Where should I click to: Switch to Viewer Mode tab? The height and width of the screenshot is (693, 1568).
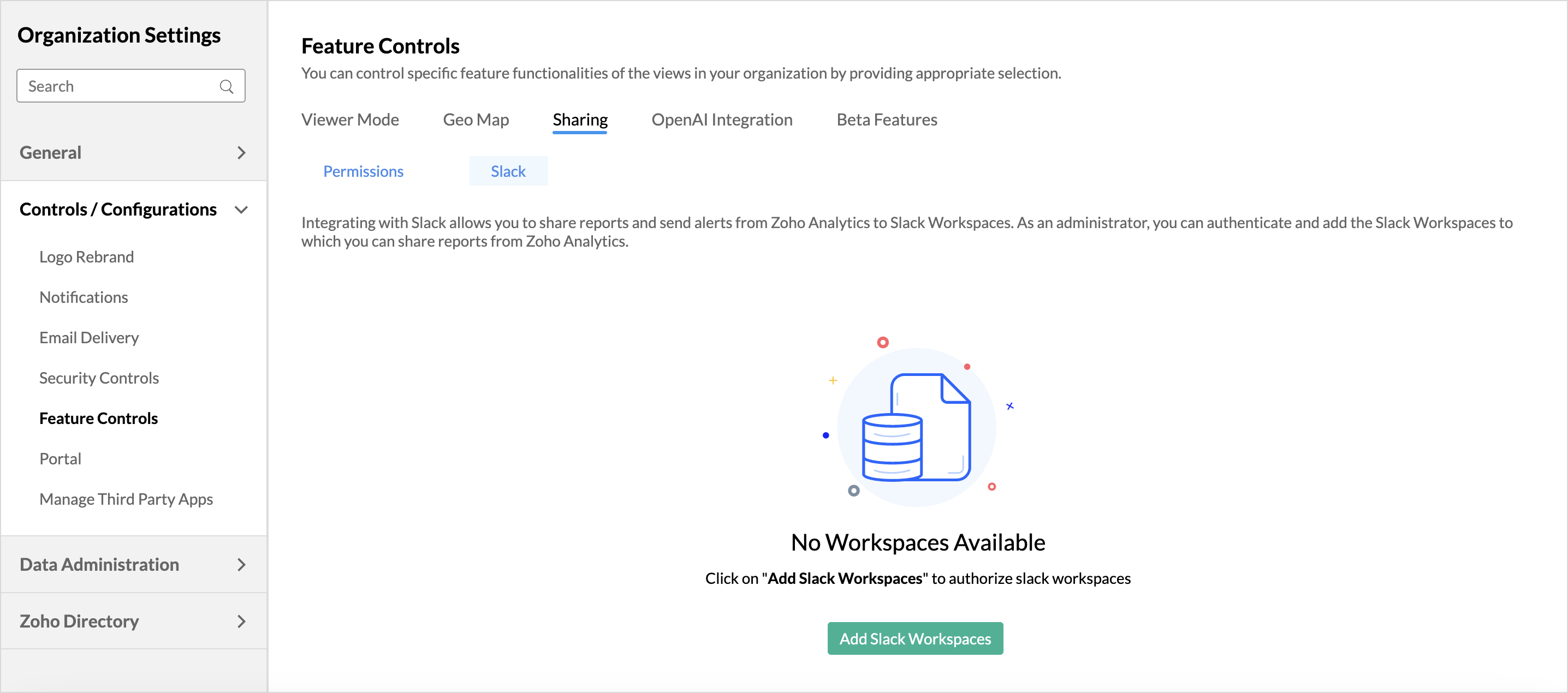[x=350, y=120]
